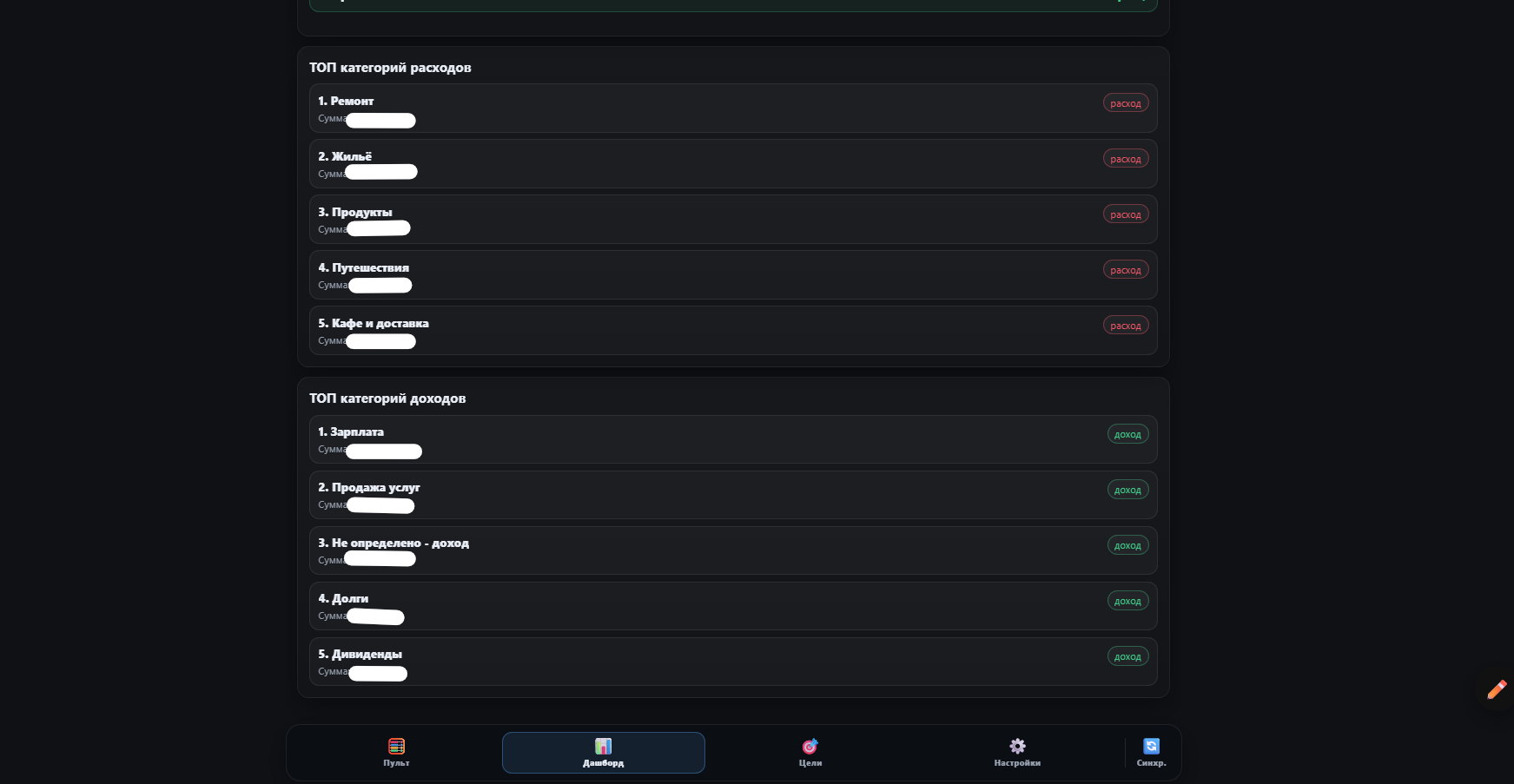The image size is (1514, 784).
Task: Click the расход badge on Путешествия
Action: tap(1125, 270)
